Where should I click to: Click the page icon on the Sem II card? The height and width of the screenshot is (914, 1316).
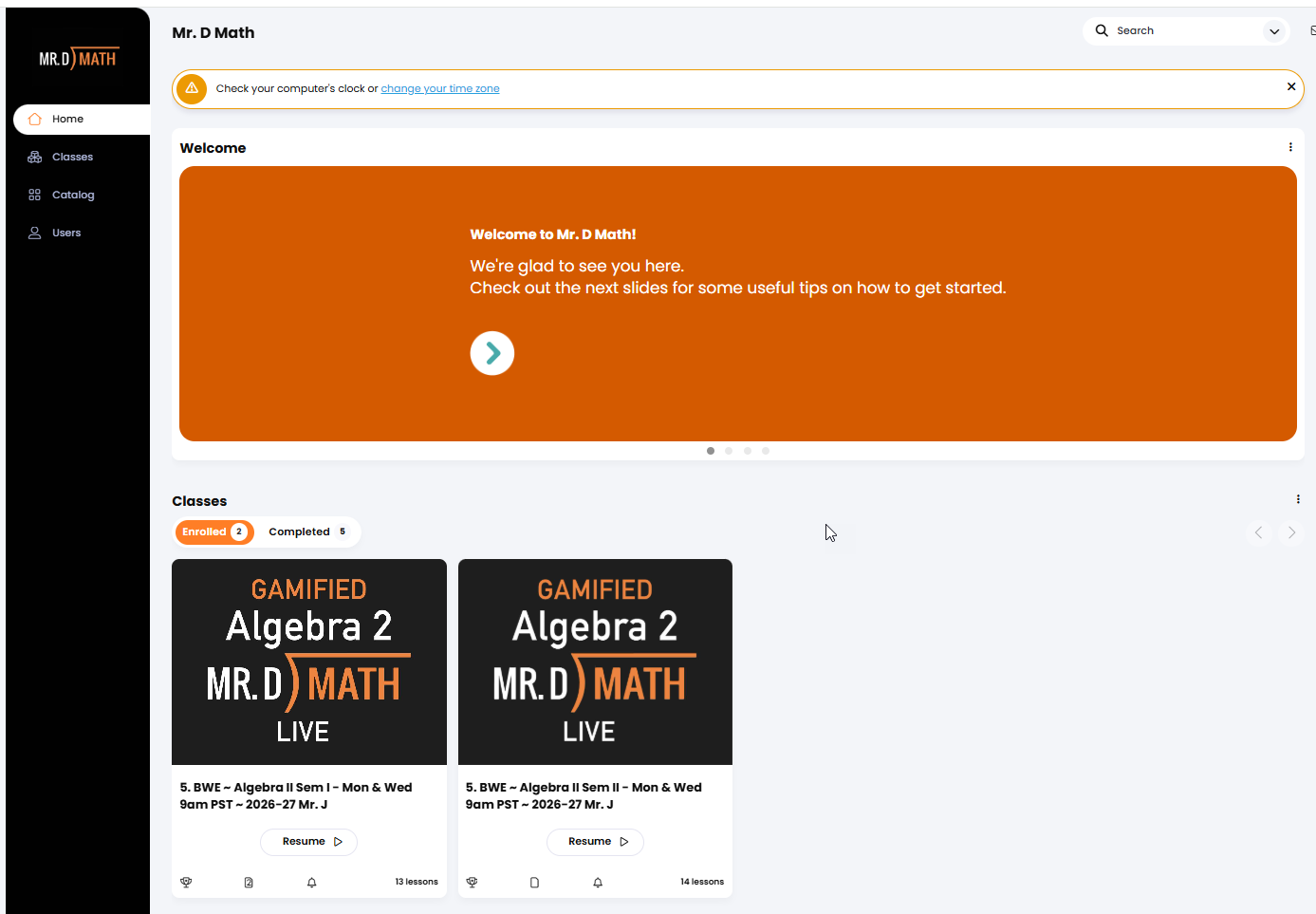click(x=534, y=883)
